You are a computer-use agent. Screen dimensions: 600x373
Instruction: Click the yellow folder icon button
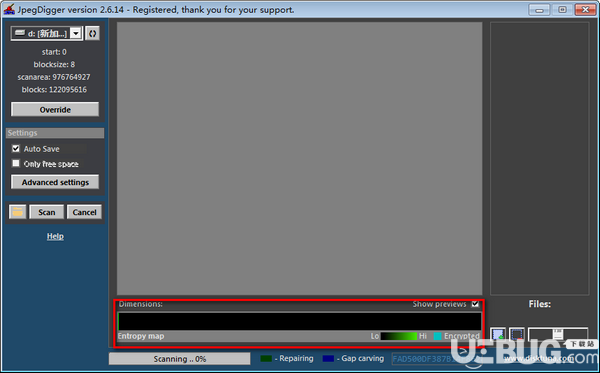tap(18, 212)
